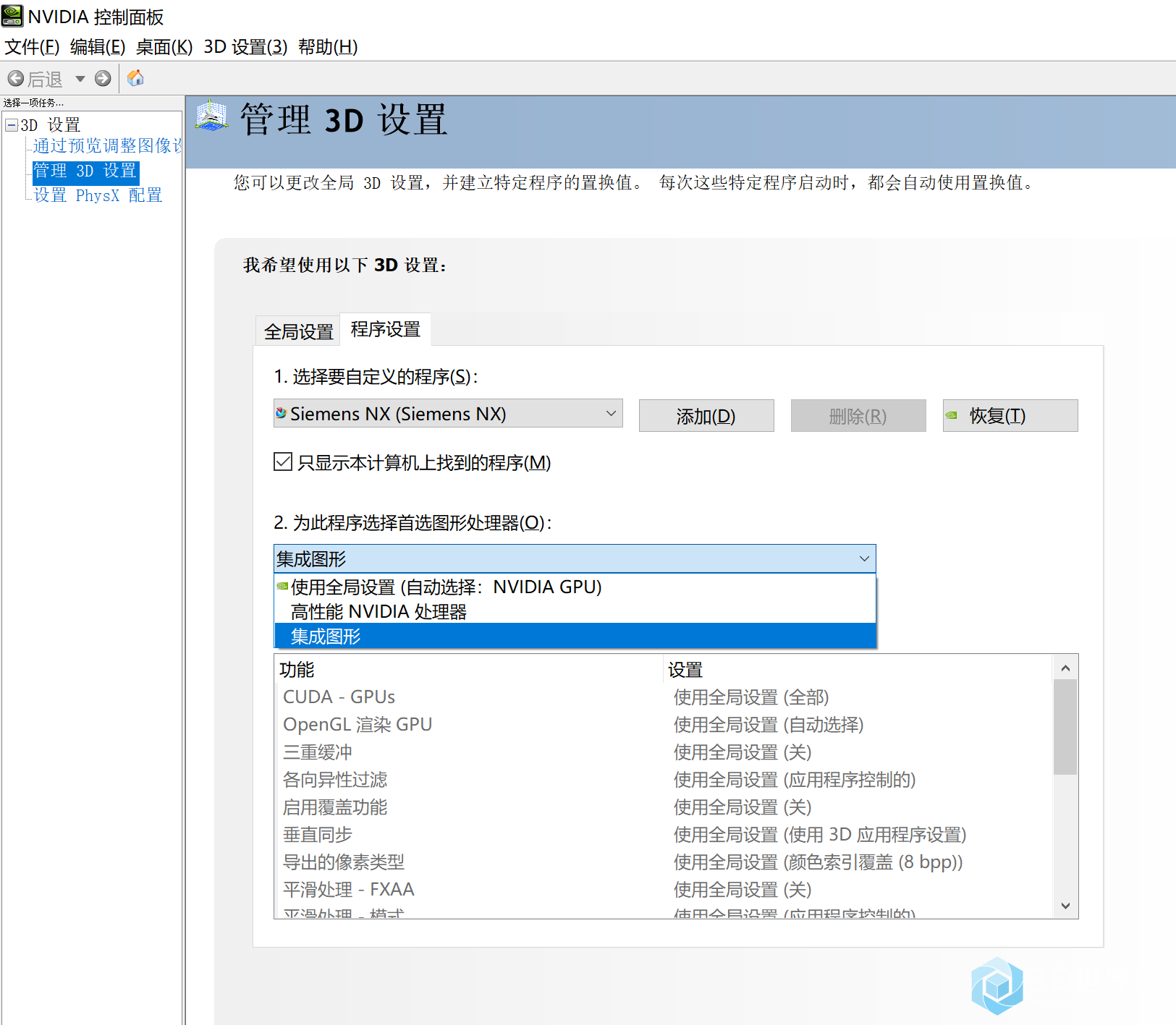Select 通过预览调整图像设置 tree link
Image resolution: width=1176 pixels, height=1025 pixels.
[x=107, y=146]
